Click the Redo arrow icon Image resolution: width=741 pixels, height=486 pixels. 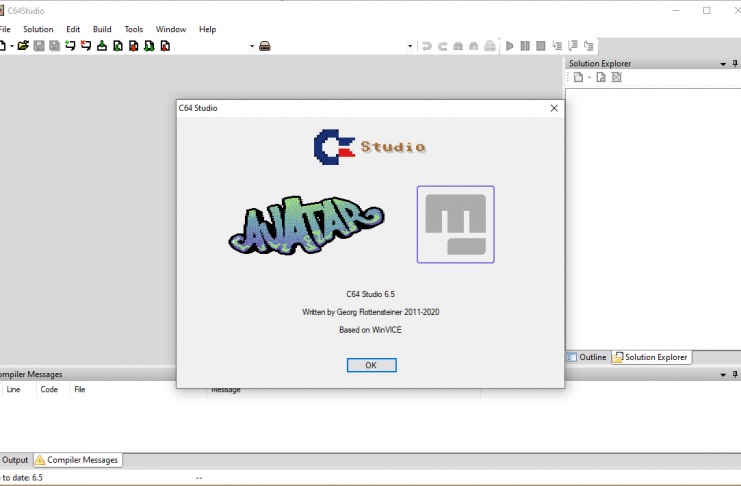click(x=442, y=46)
